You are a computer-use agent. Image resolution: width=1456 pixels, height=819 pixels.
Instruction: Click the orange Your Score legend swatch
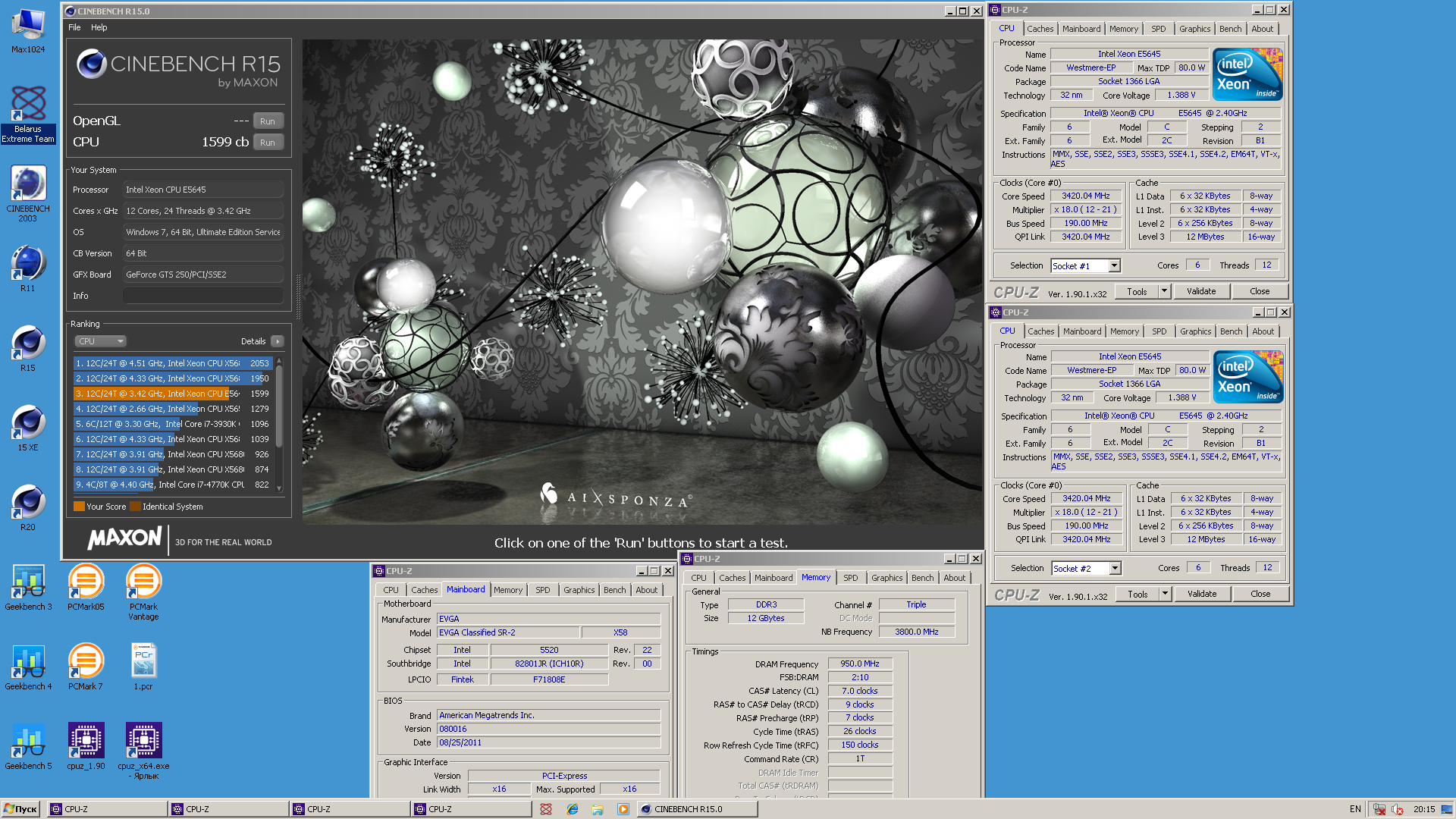(x=79, y=507)
